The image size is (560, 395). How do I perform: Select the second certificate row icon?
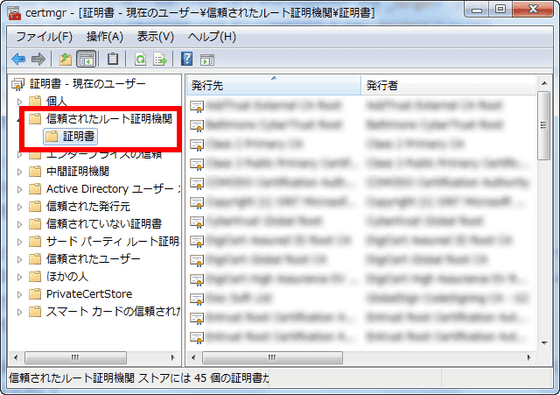[197, 125]
